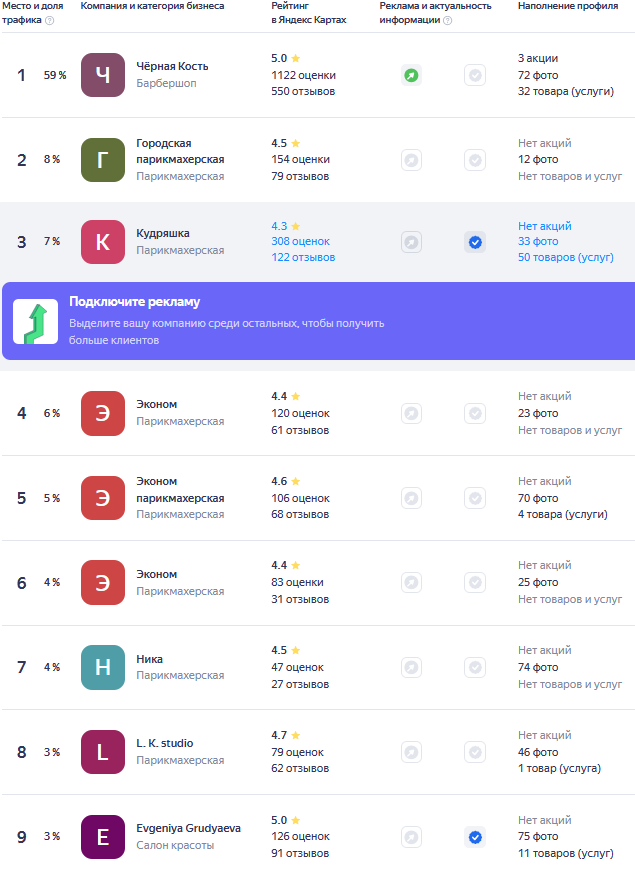The width and height of the screenshot is (635, 875).
Task: Click advertising icon in Ника row
Action: pos(411,667)
